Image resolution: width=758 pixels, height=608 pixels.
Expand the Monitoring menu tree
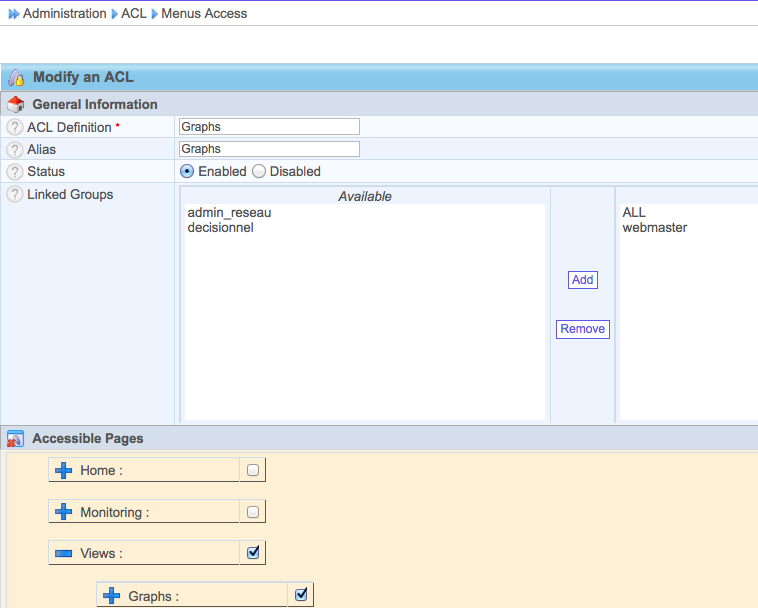click(x=63, y=512)
